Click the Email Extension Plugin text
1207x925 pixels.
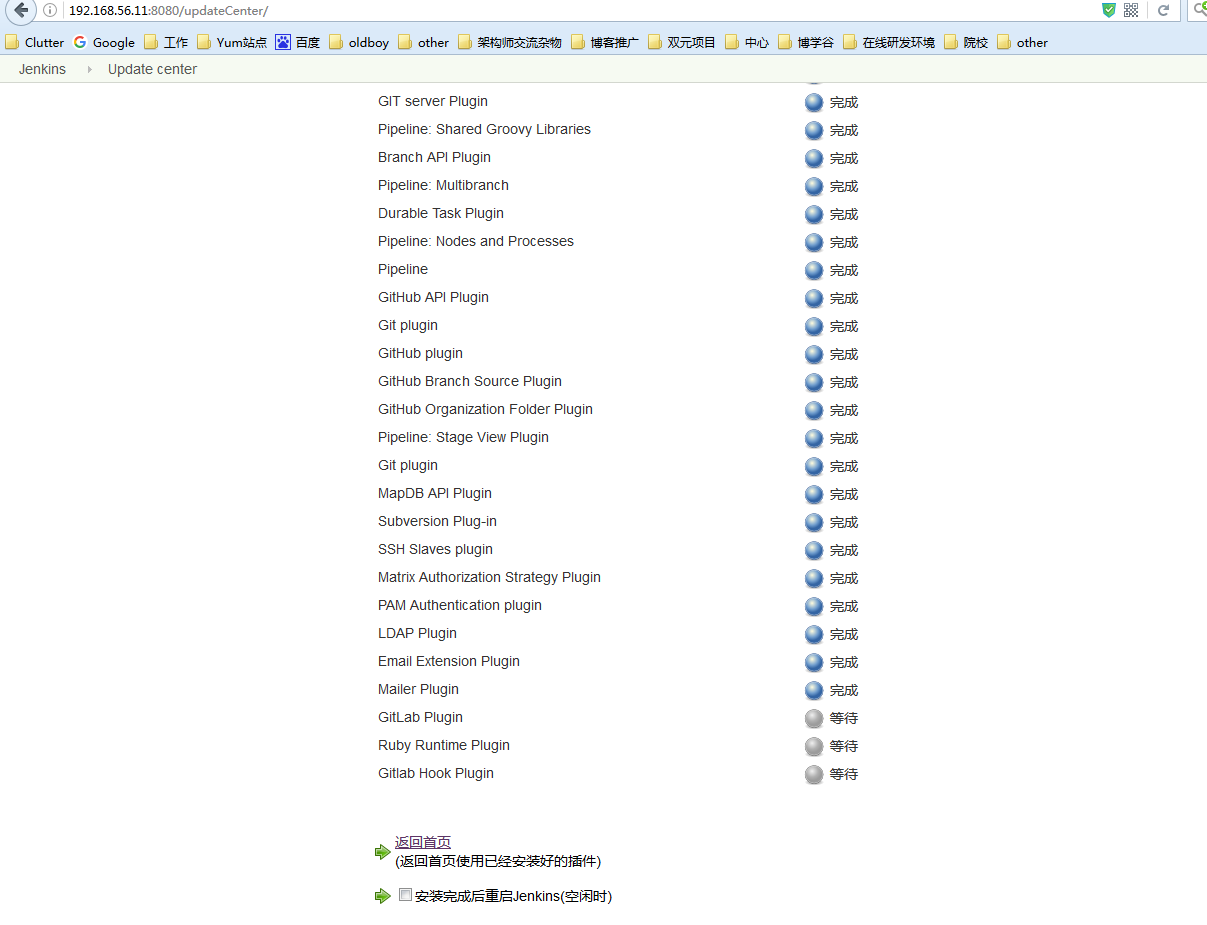(449, 661)
